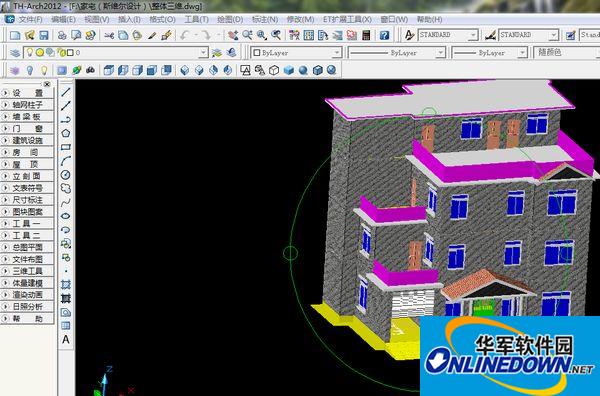Open the 渲染动画 sidebar item

pos(27,295)
